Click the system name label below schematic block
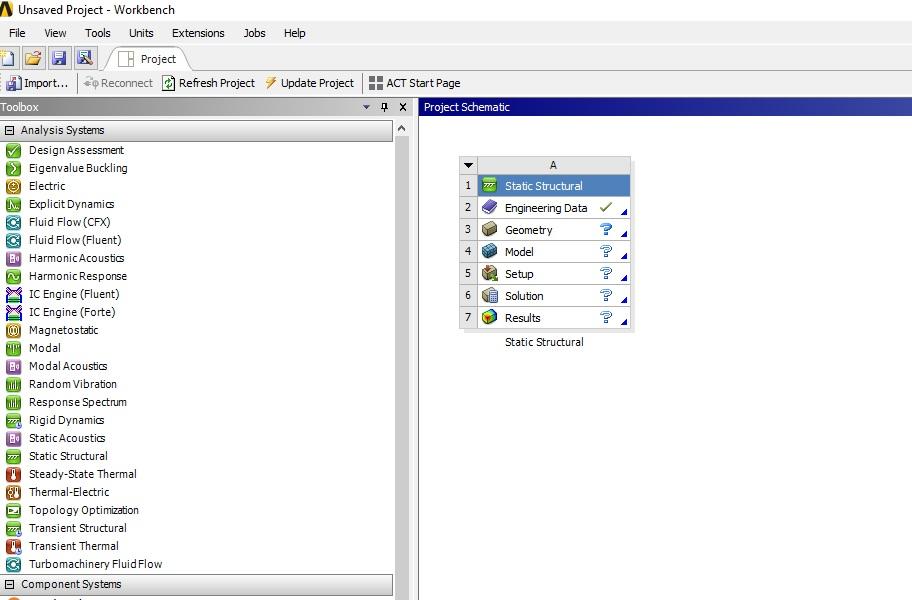 [544, 342]
